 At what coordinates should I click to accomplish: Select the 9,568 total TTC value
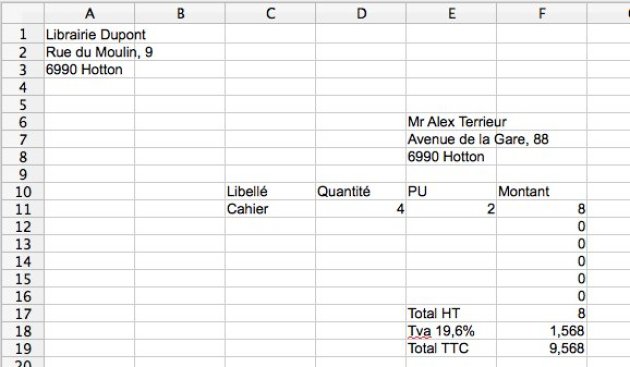pos(542,348)
